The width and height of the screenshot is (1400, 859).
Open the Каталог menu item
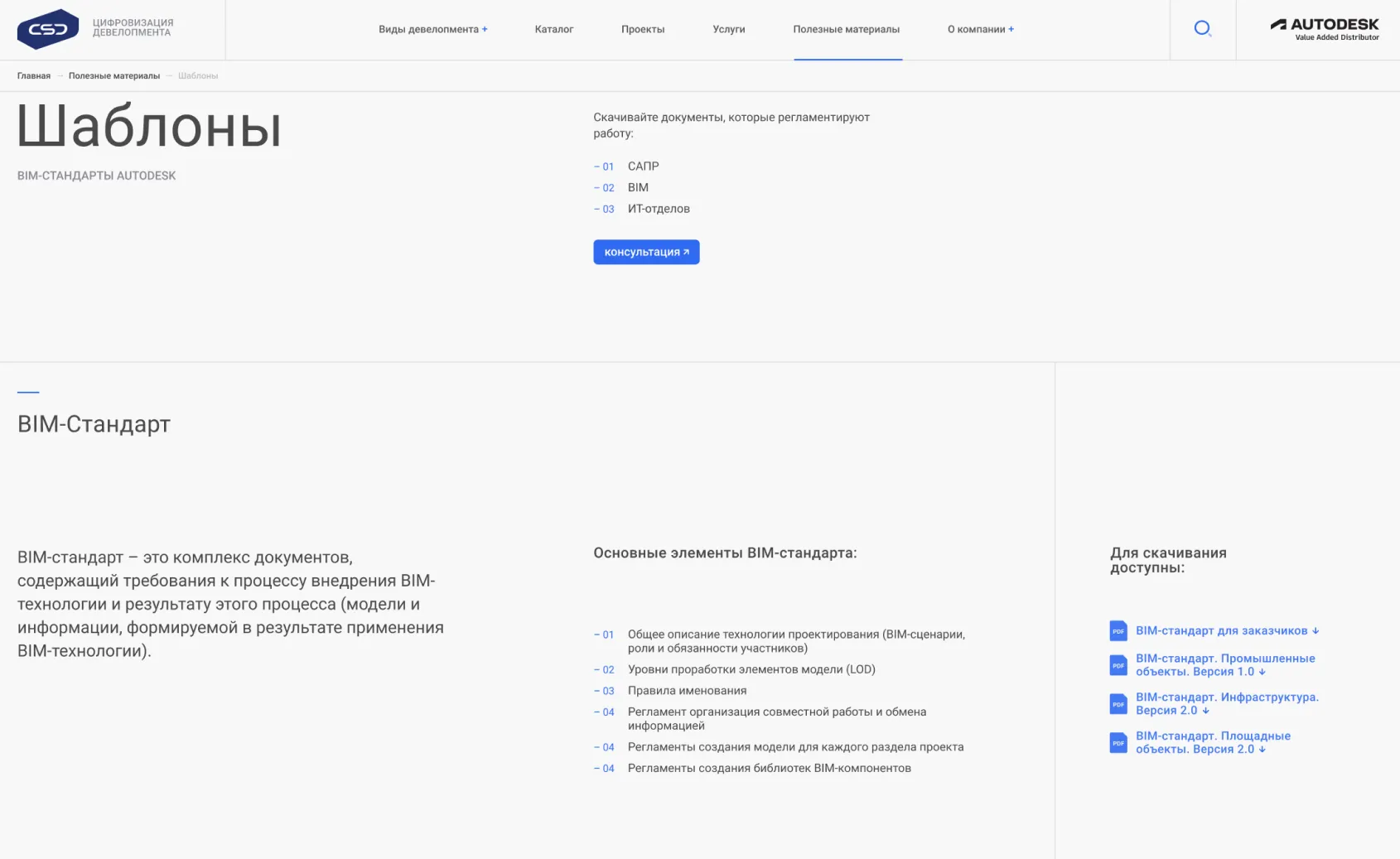pos(553,29)
